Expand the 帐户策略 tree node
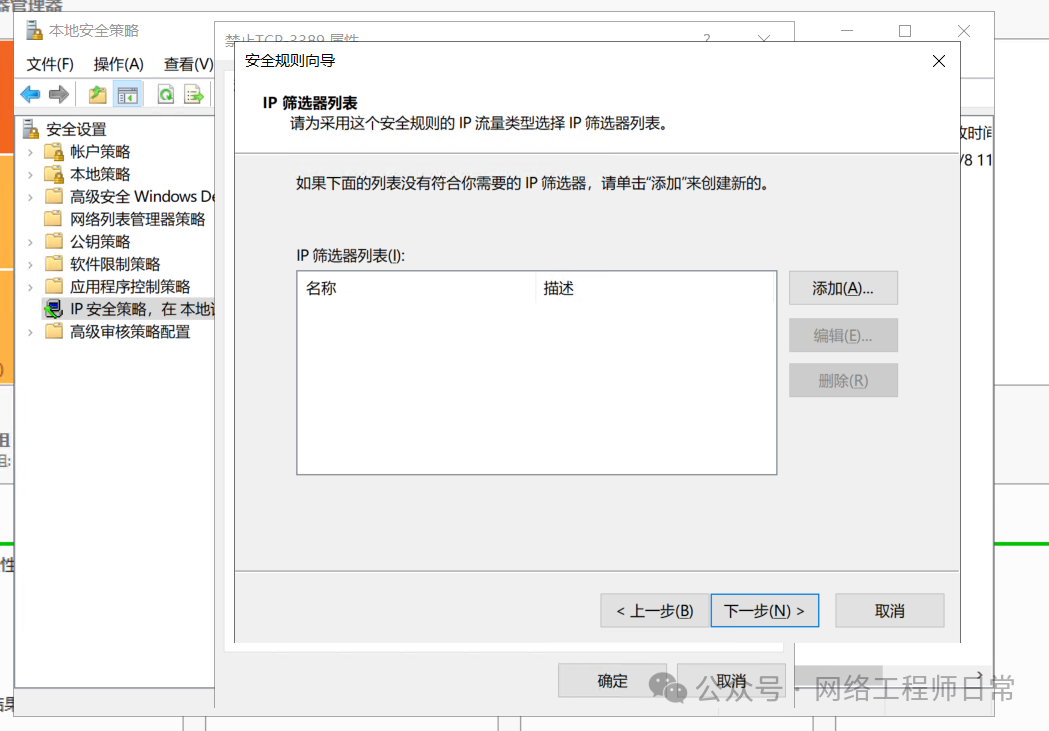1049x731 pixels. (x=30, y=152)
